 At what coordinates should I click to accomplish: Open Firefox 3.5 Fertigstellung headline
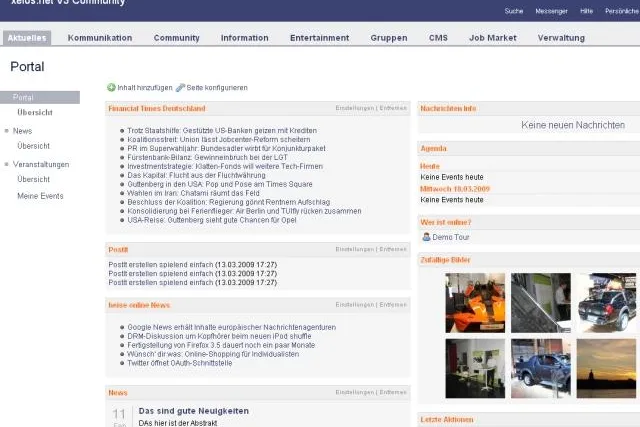(221, 345)
